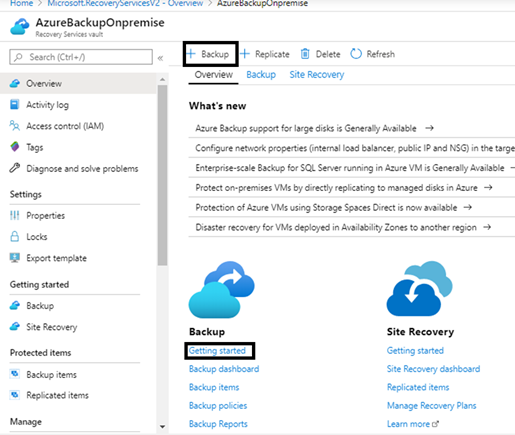Click the Tags icon in sidebar
This screenshot has width=515, height=435.
pyautogui.click(x=15, y=147)
